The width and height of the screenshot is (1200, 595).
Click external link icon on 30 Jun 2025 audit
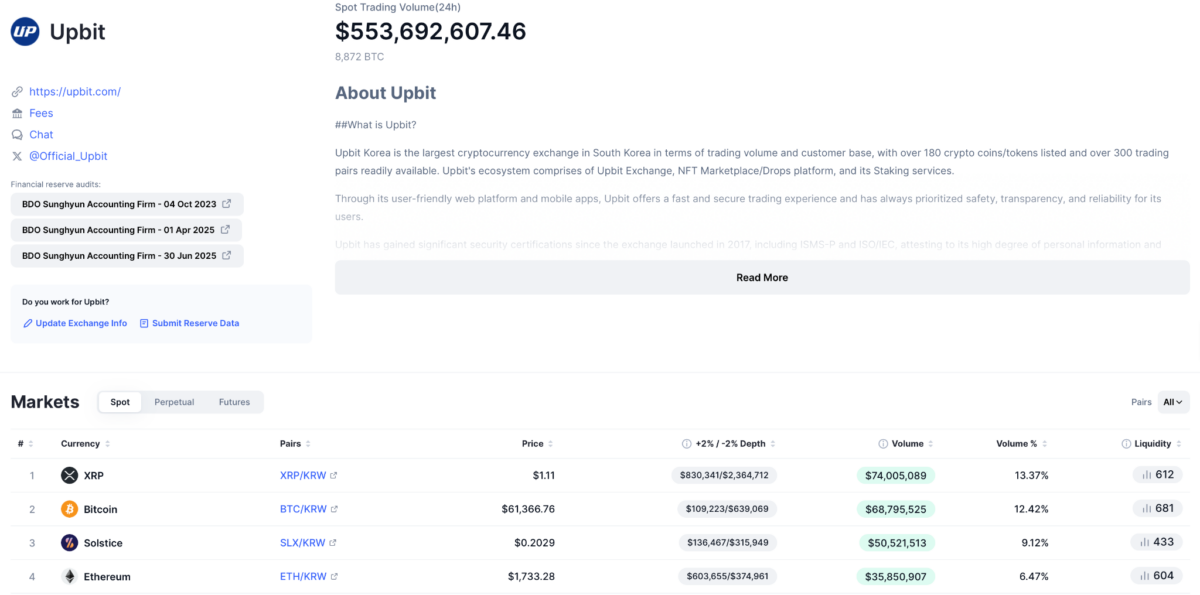click(x=226, y=256)
